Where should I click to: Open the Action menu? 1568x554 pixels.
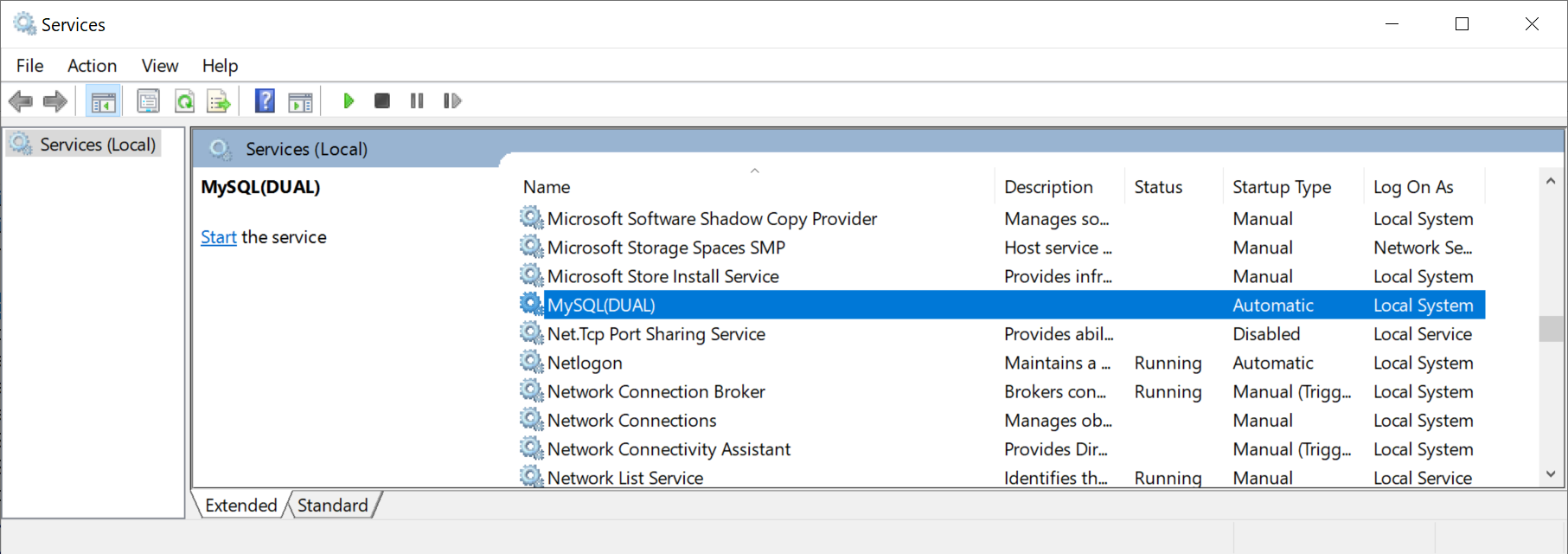click(x=92, y=66)
